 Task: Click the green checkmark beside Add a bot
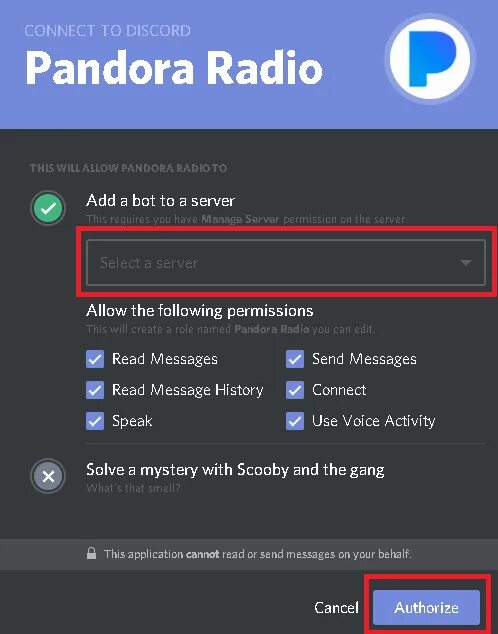point(48,209)
